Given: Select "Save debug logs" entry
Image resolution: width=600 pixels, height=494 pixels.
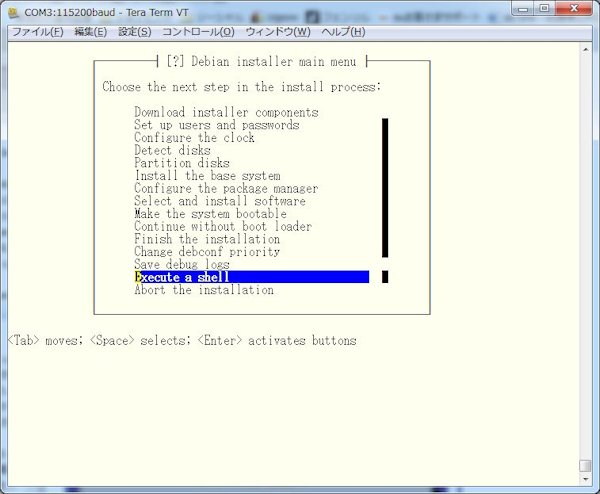Looking at the screenshot, I should tap(182, 264).
